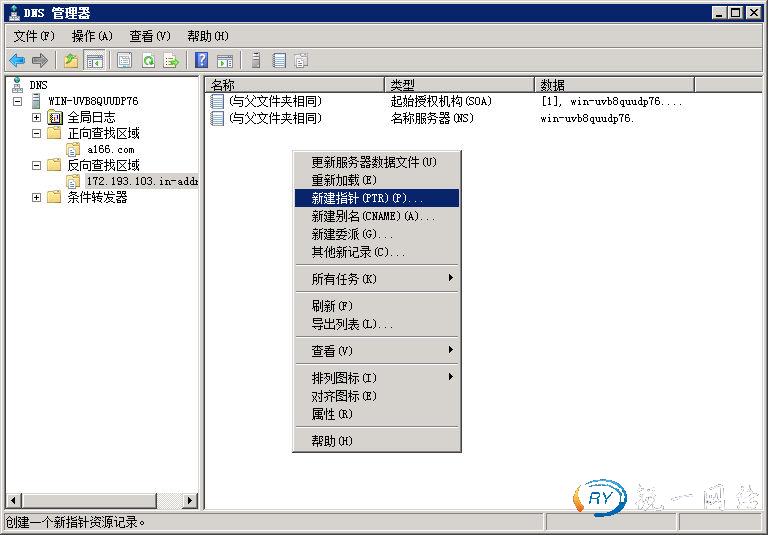Image resolution: width=768 pixels, height=535 pixels.
Task: Select 起始授权机构(SOA) type cell
Action: 441,101
